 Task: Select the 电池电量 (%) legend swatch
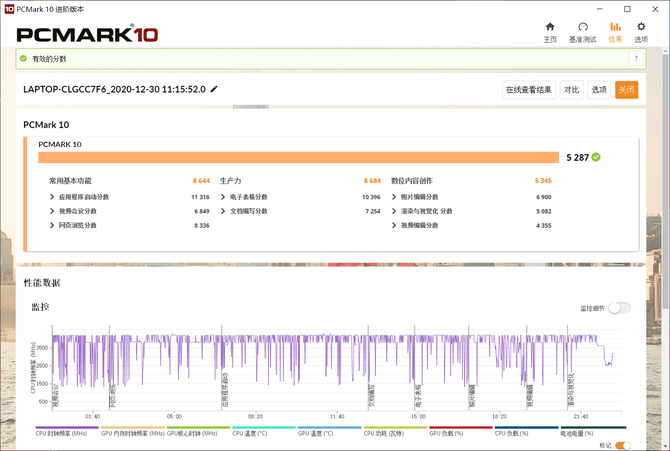[x=593, y=427]
